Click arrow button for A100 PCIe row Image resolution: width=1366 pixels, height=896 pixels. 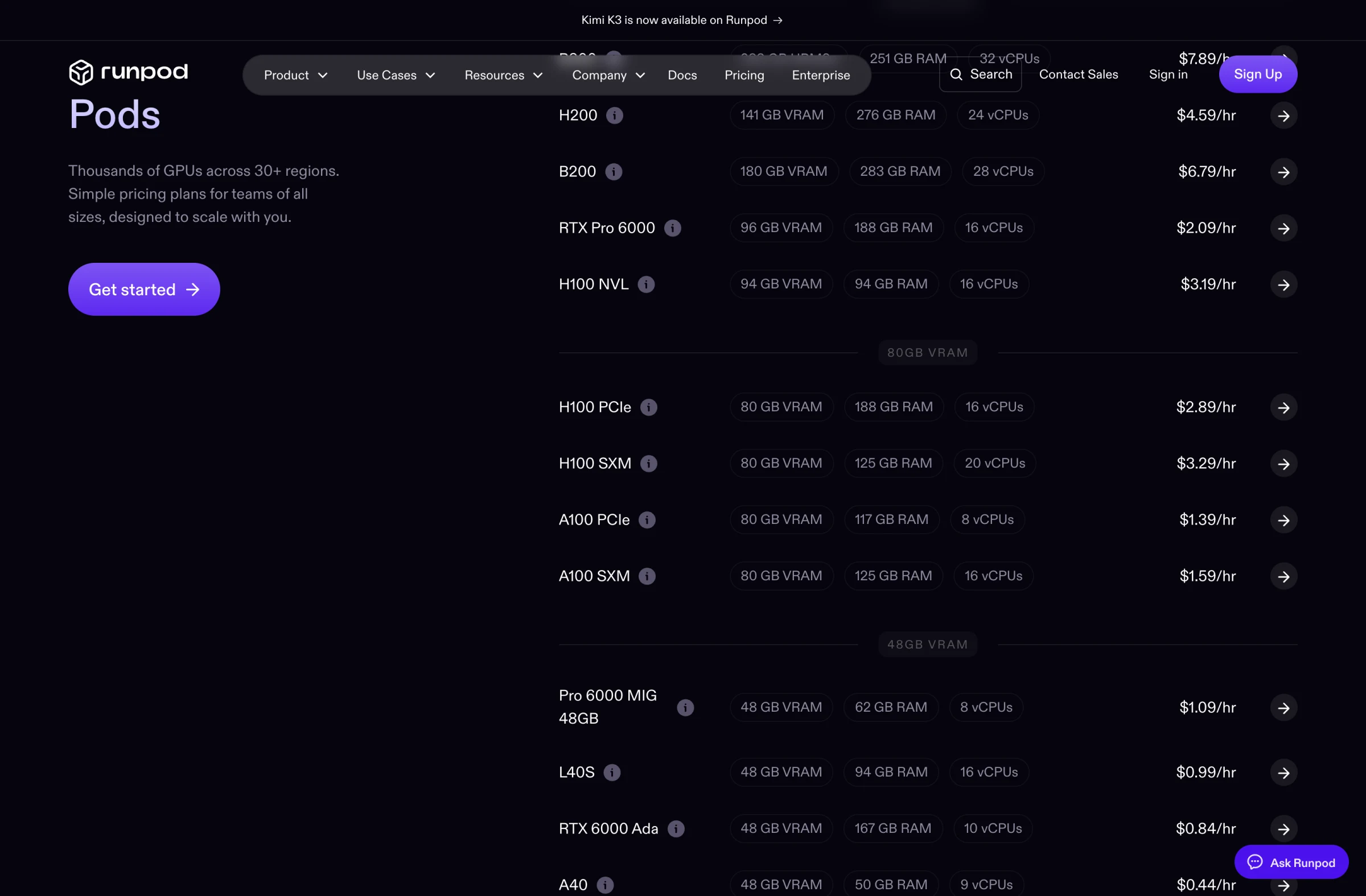[x=1283, y=519]
